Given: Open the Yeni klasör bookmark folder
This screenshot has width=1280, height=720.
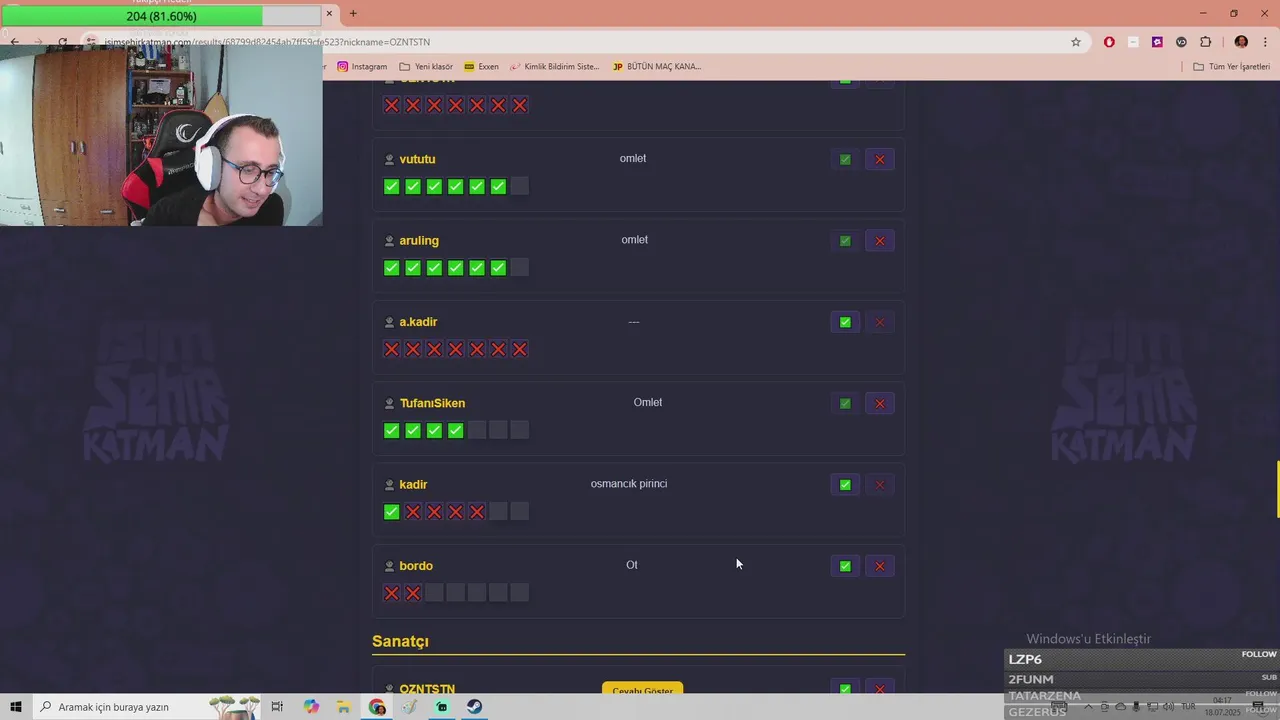Looking at the screenshot, I should 425,66.
